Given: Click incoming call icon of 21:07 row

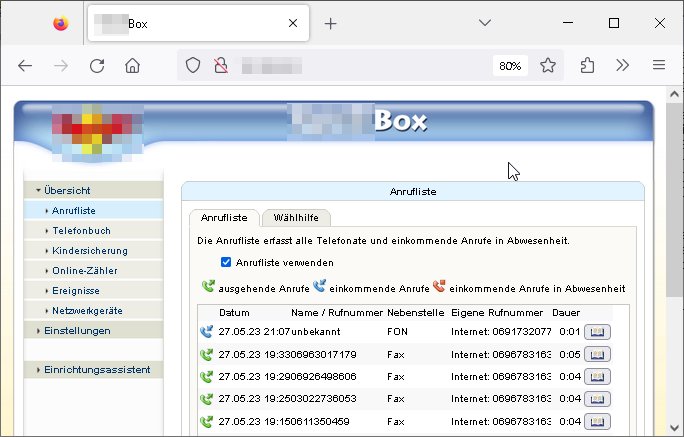Looking at the screenshot, I should (x=206, y=331).
